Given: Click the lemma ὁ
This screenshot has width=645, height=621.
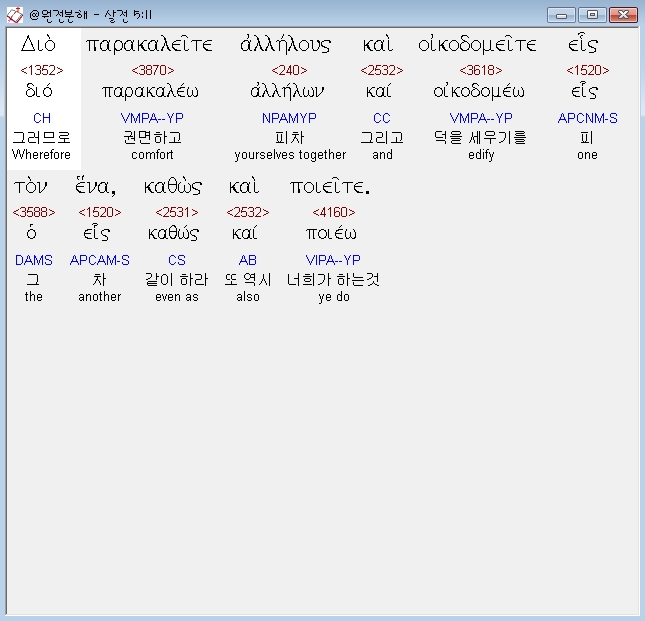Looking at the screenshot, I should click(x=31, y=233).
